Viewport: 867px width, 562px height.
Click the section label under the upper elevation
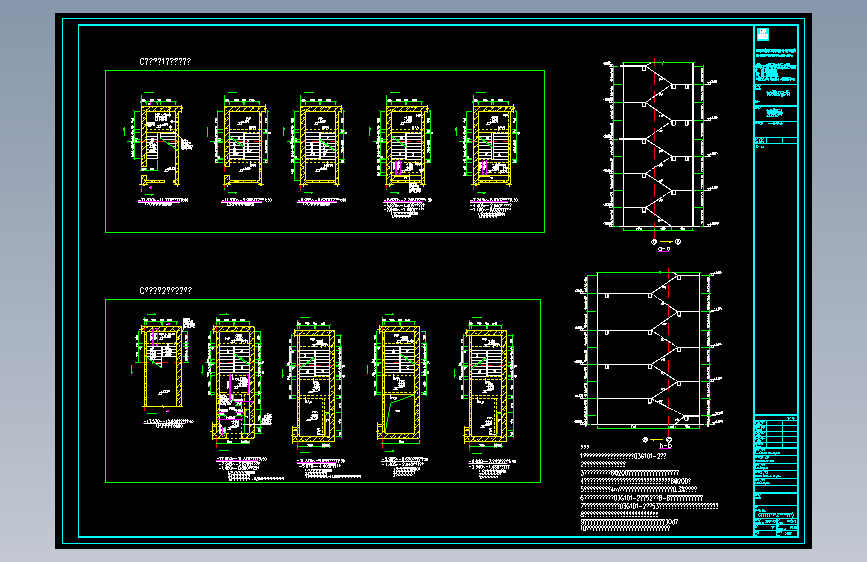coord(664,249)
